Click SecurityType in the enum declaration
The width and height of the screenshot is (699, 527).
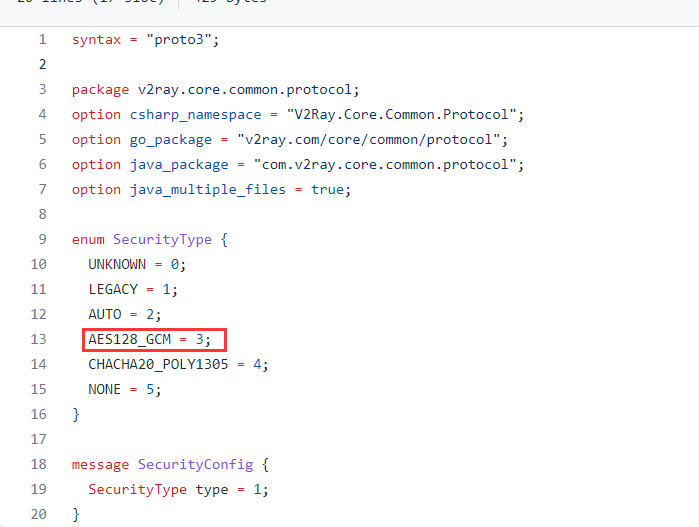pyautogui.click(x=162, y=240)
